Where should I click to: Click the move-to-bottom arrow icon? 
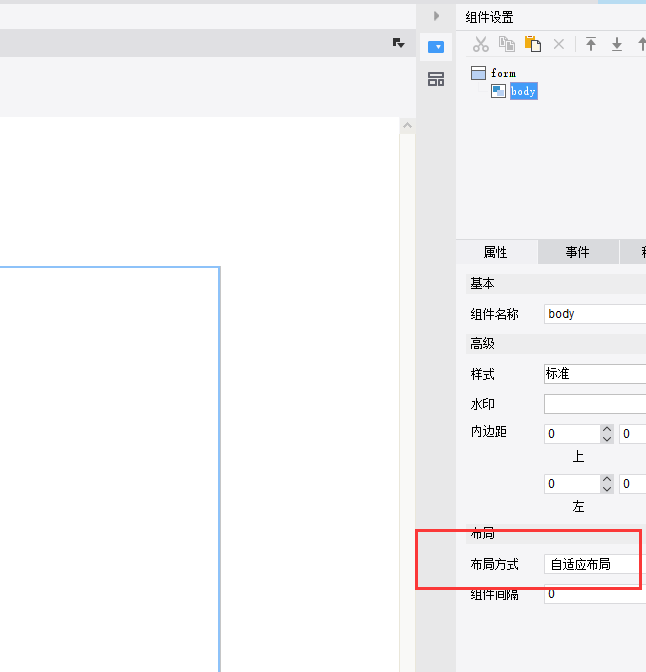tap(617, 44)
